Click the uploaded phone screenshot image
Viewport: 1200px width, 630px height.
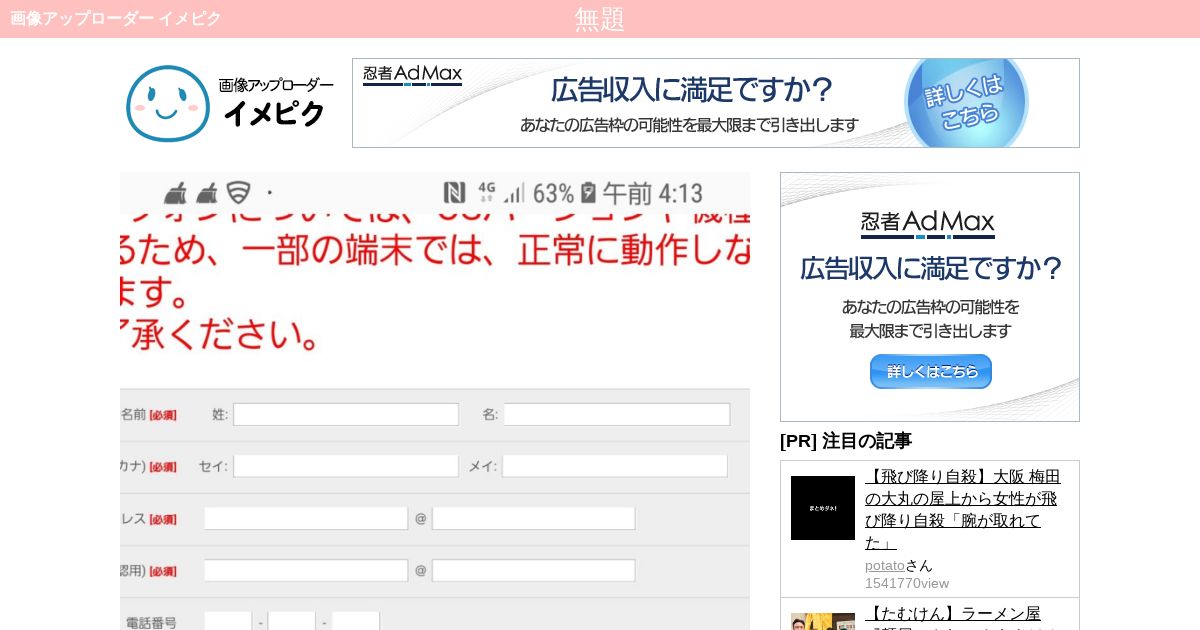435,401
